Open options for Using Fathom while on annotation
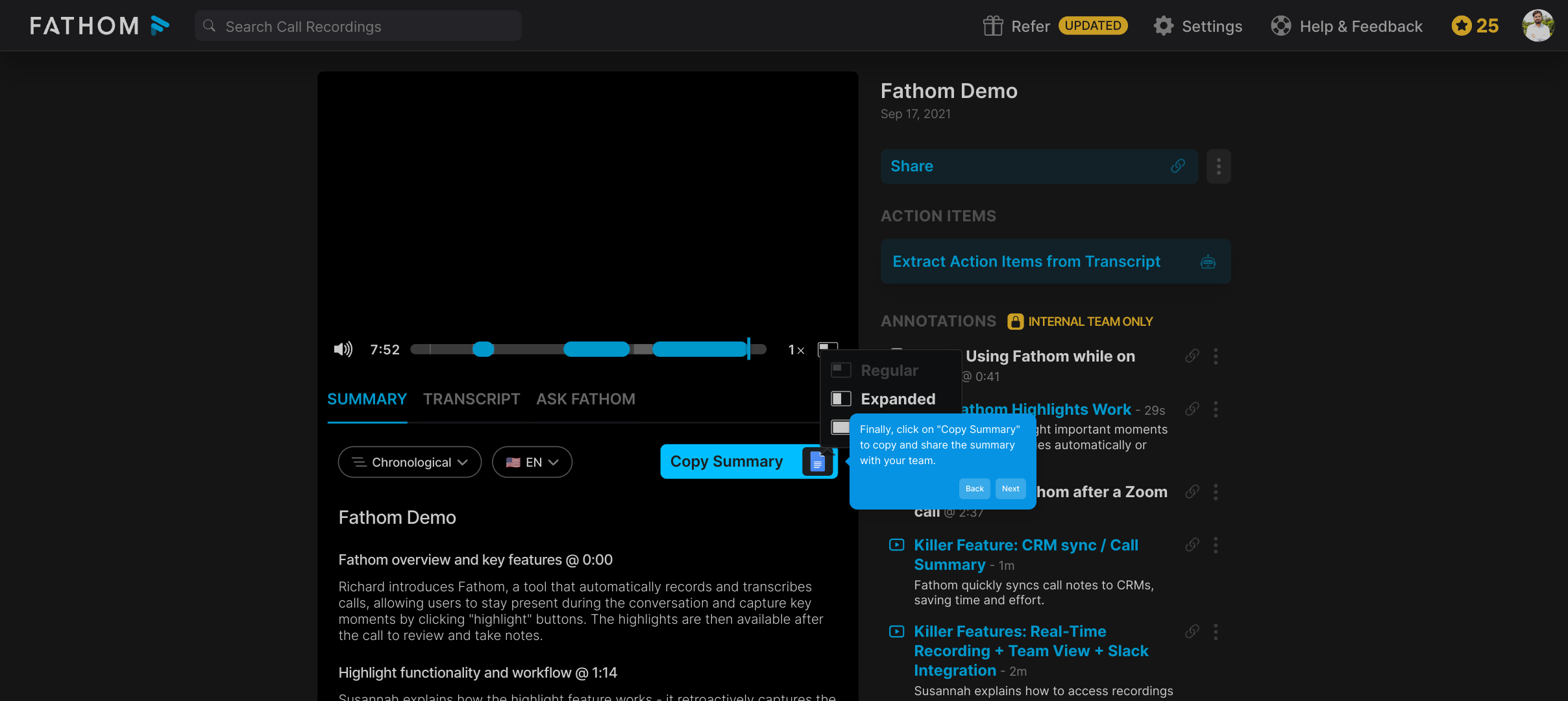The image size is (1568, 701). (1216, 356)
